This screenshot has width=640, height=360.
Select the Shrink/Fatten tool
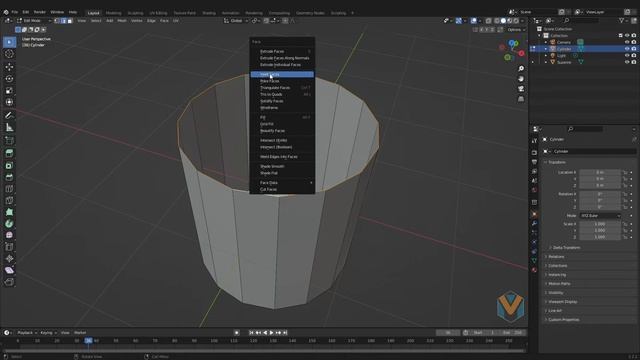point(9,258)
